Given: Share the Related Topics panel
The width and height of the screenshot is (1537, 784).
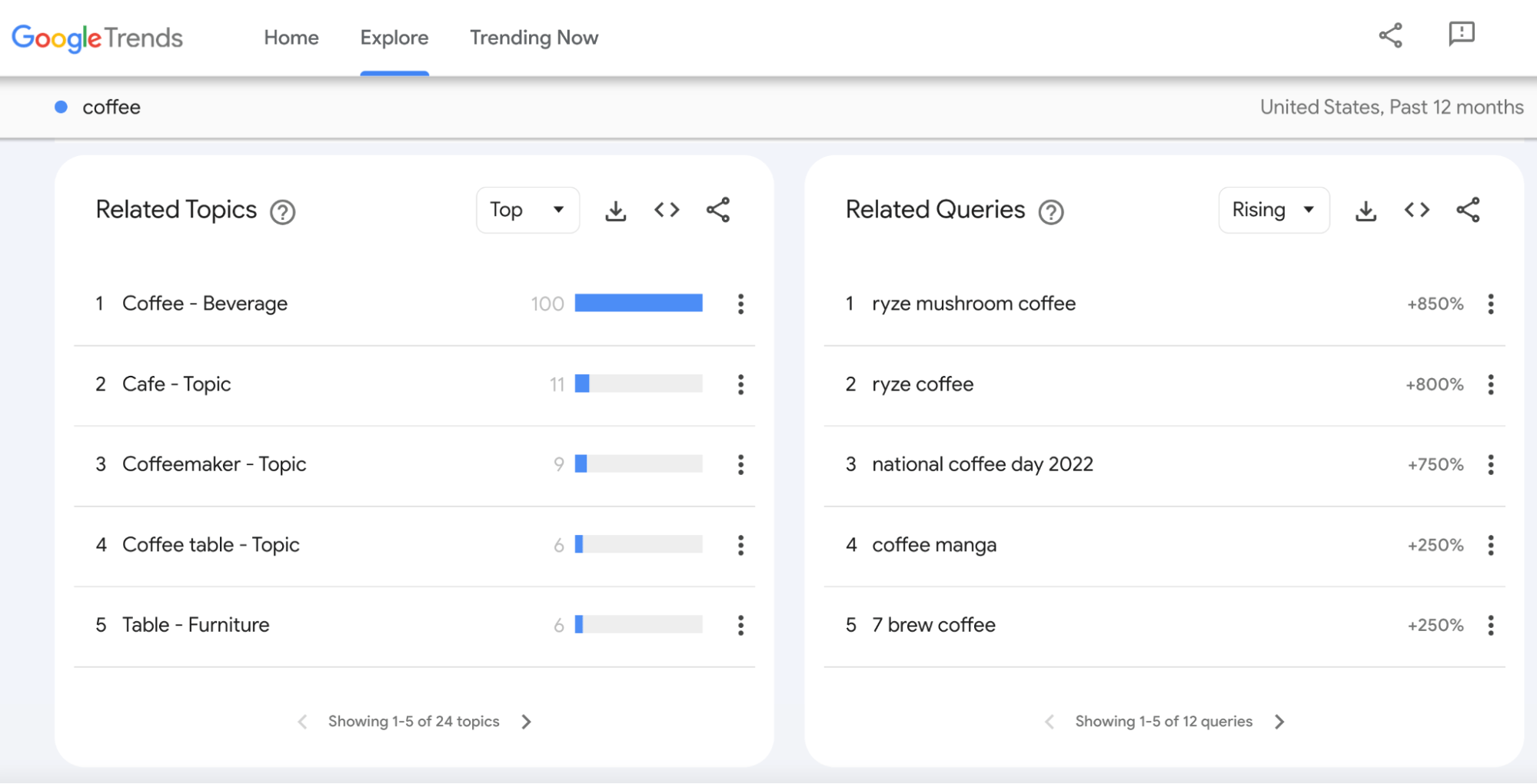Looking at the screenshot, I should tap(717, 210).
